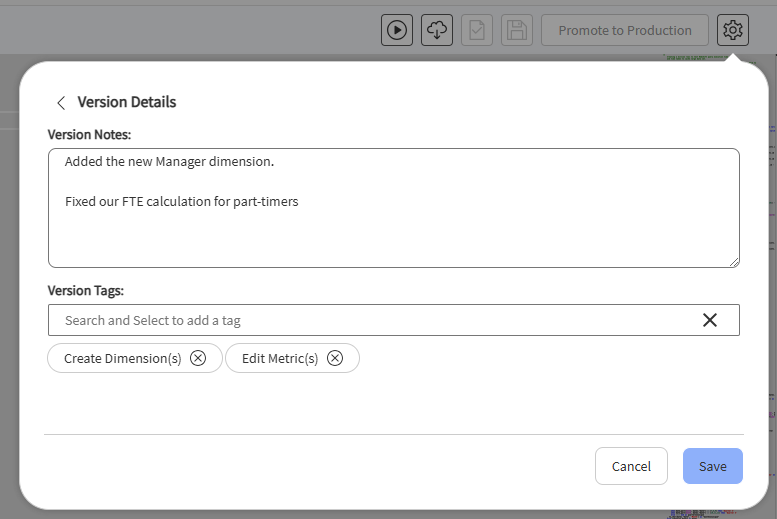Remove the Create Dimension(s) tag
The height and width of the screenshot is (519, 777).
coord(198,358)
